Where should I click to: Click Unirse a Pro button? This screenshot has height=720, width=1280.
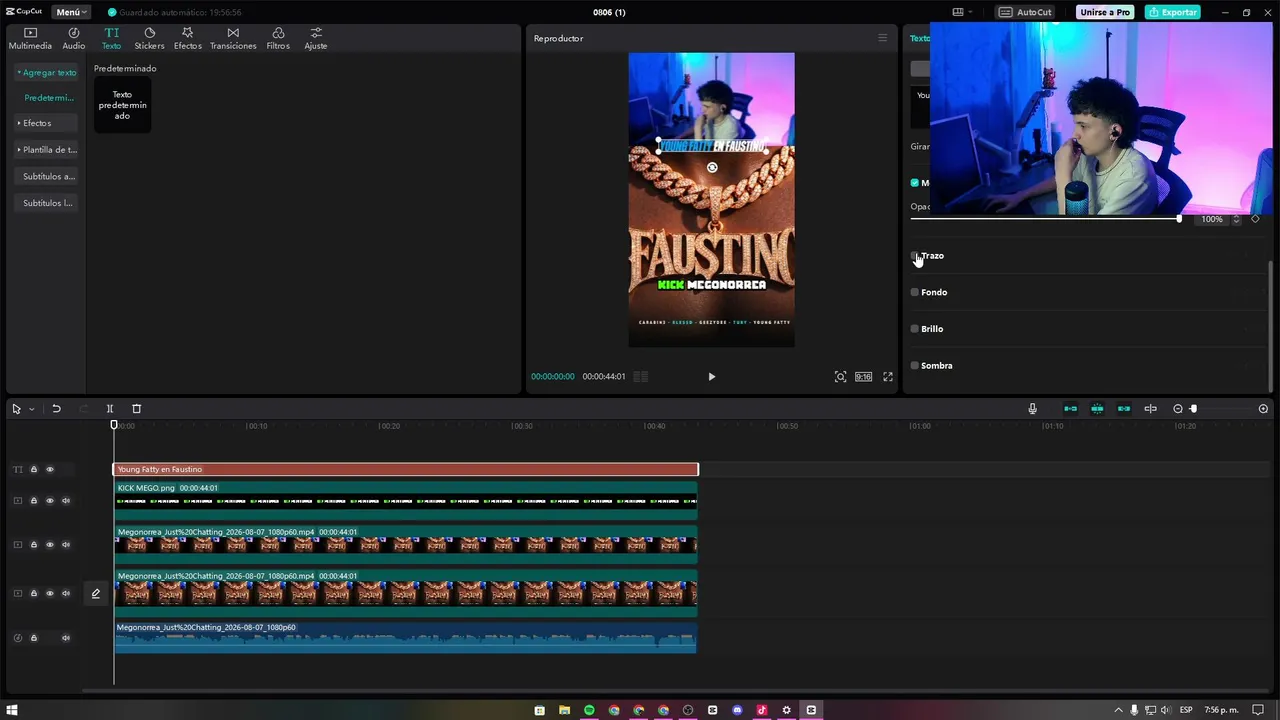1105,12
